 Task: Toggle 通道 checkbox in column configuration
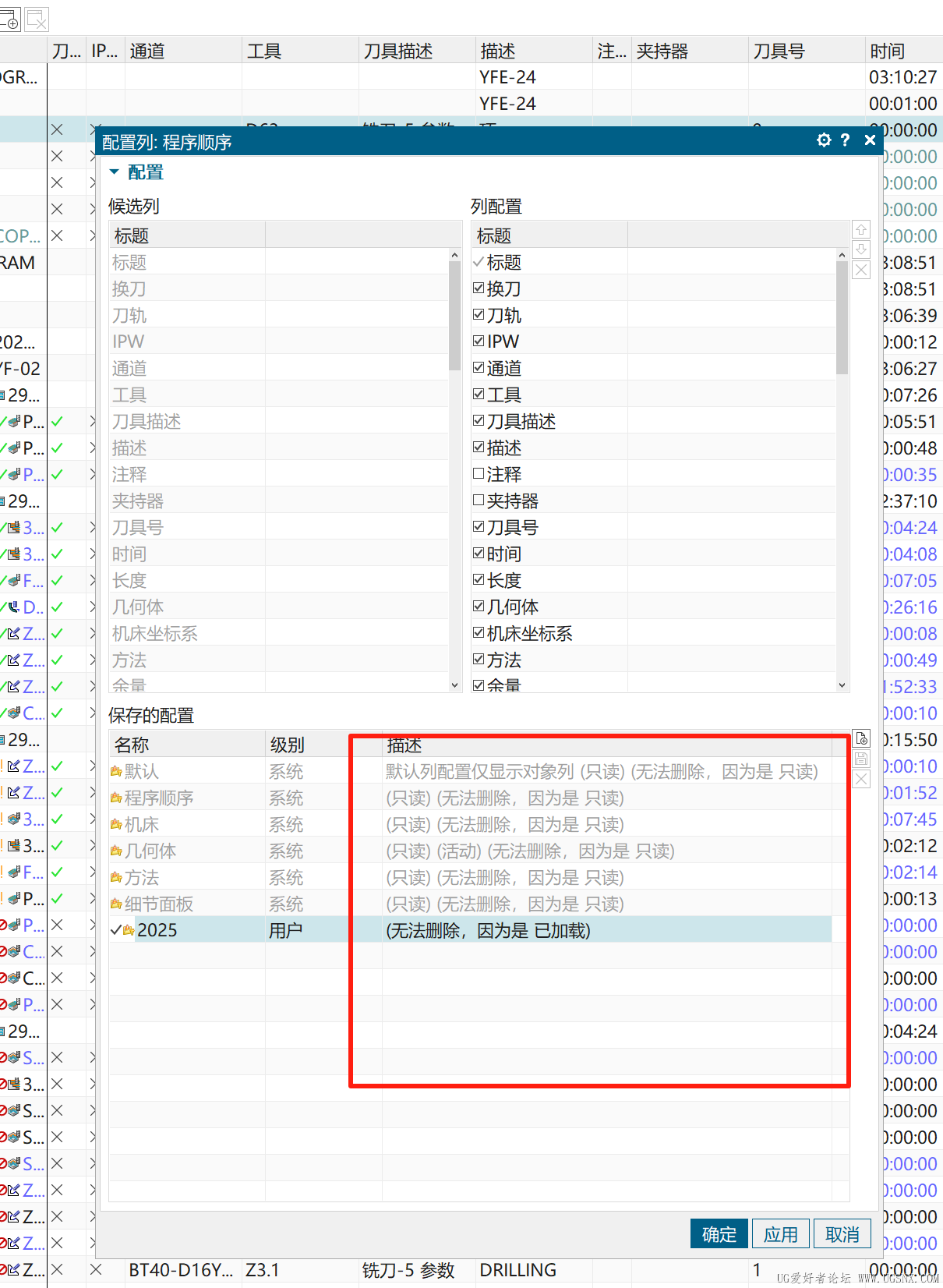click(x=479, y=367)
